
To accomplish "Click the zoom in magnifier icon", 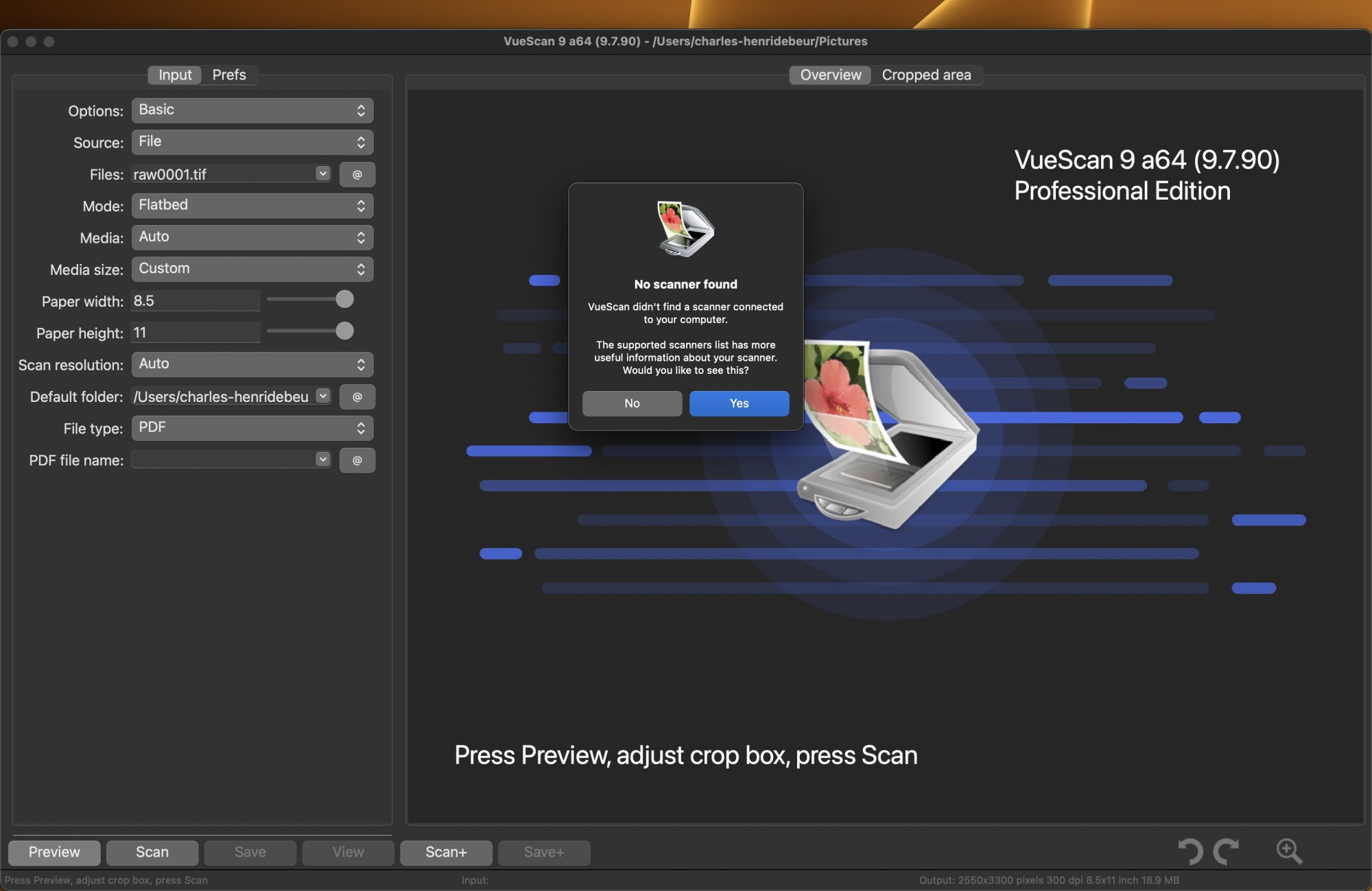I will (x=1288, y=851).
